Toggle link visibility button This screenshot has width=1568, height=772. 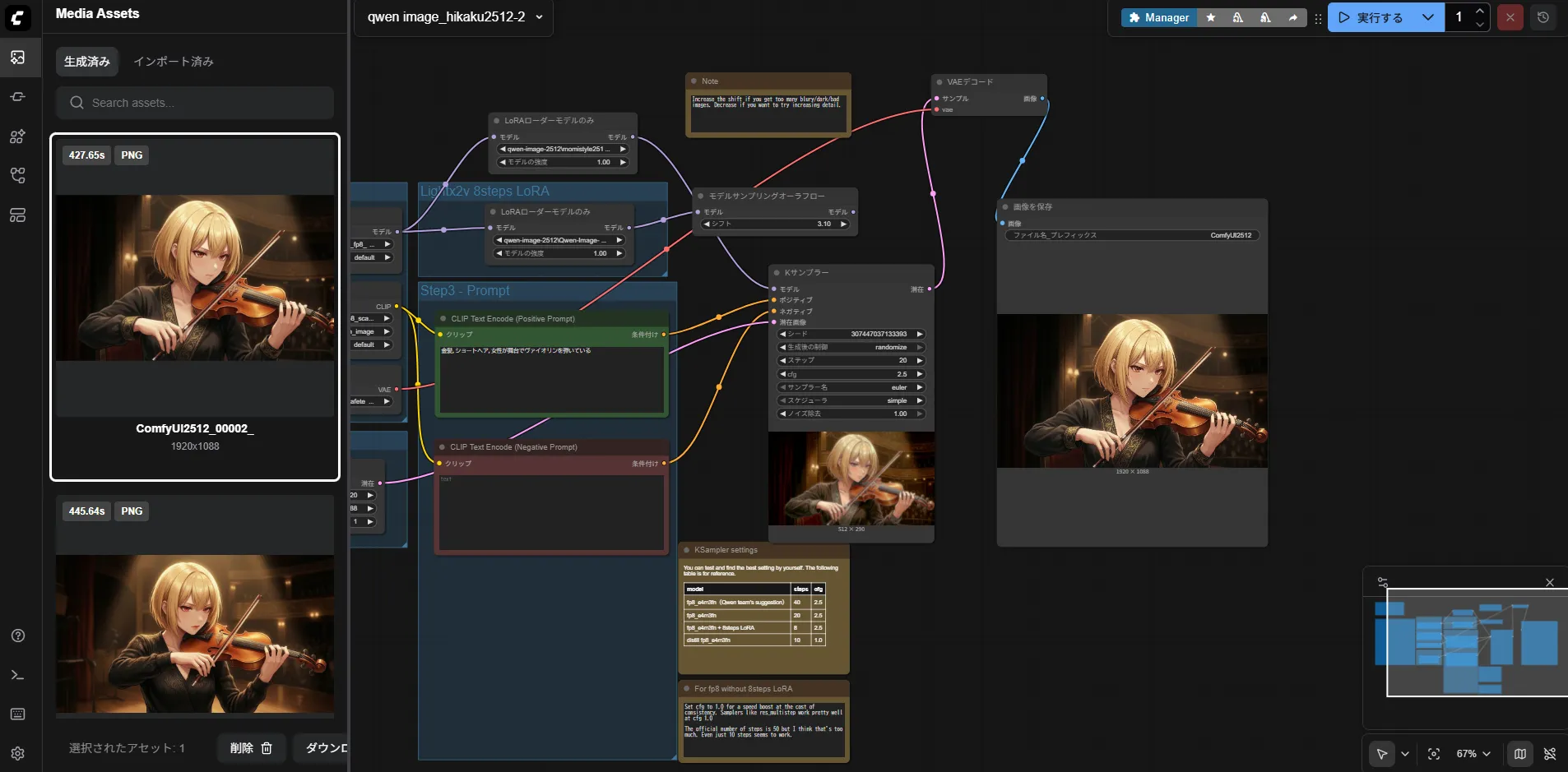[x=1550, y=754]
